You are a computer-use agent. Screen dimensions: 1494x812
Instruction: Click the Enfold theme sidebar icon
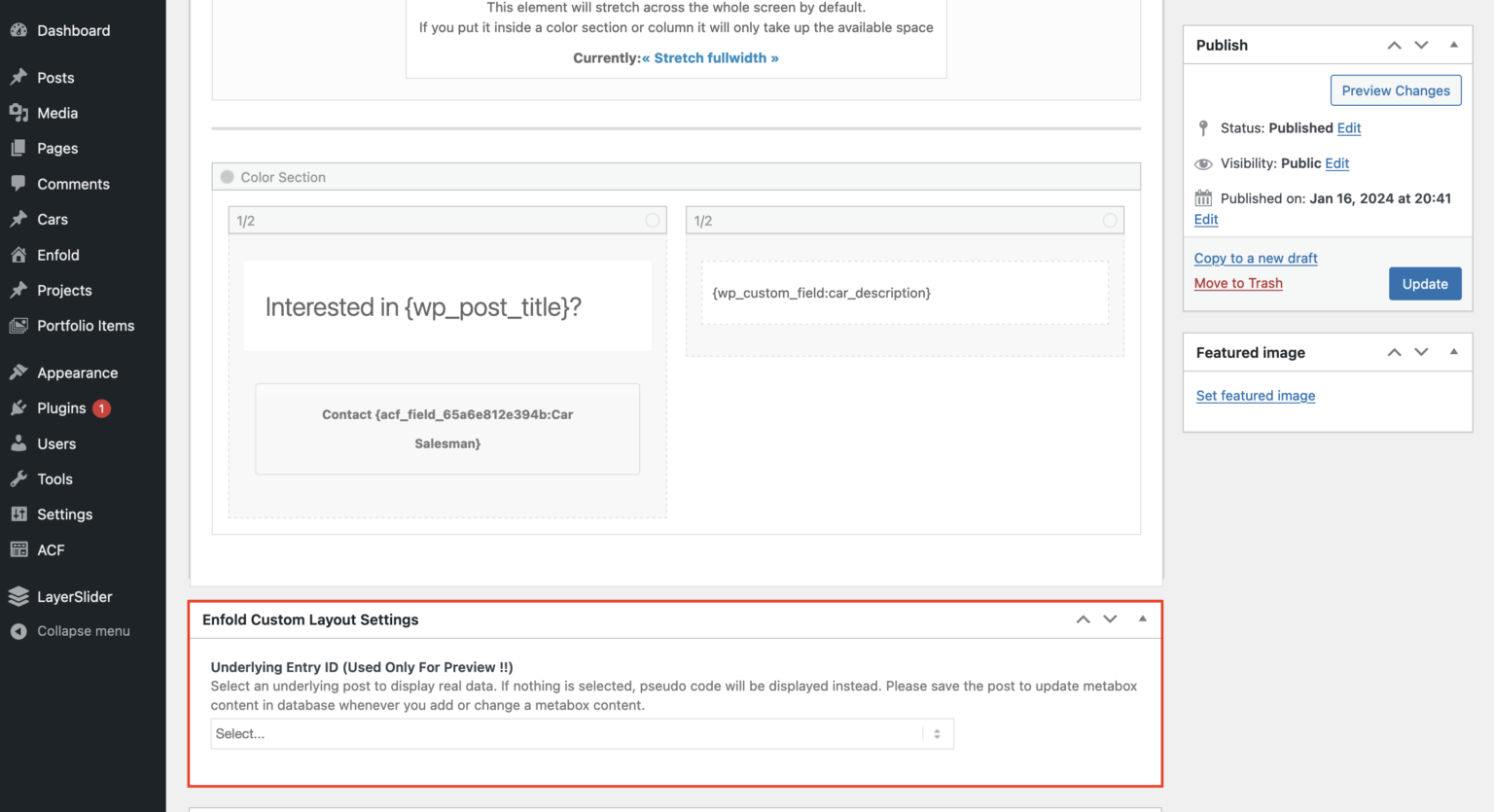point(19,255)
